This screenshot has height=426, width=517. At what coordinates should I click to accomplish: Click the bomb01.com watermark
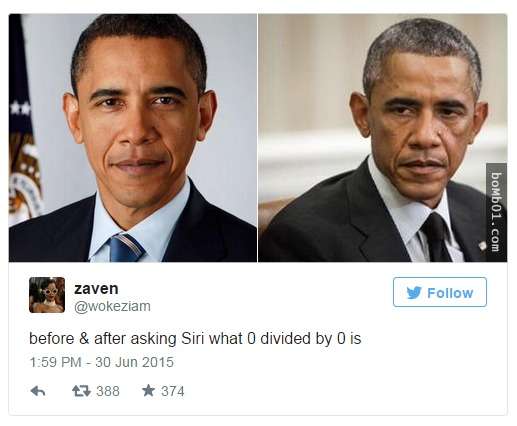496,212
